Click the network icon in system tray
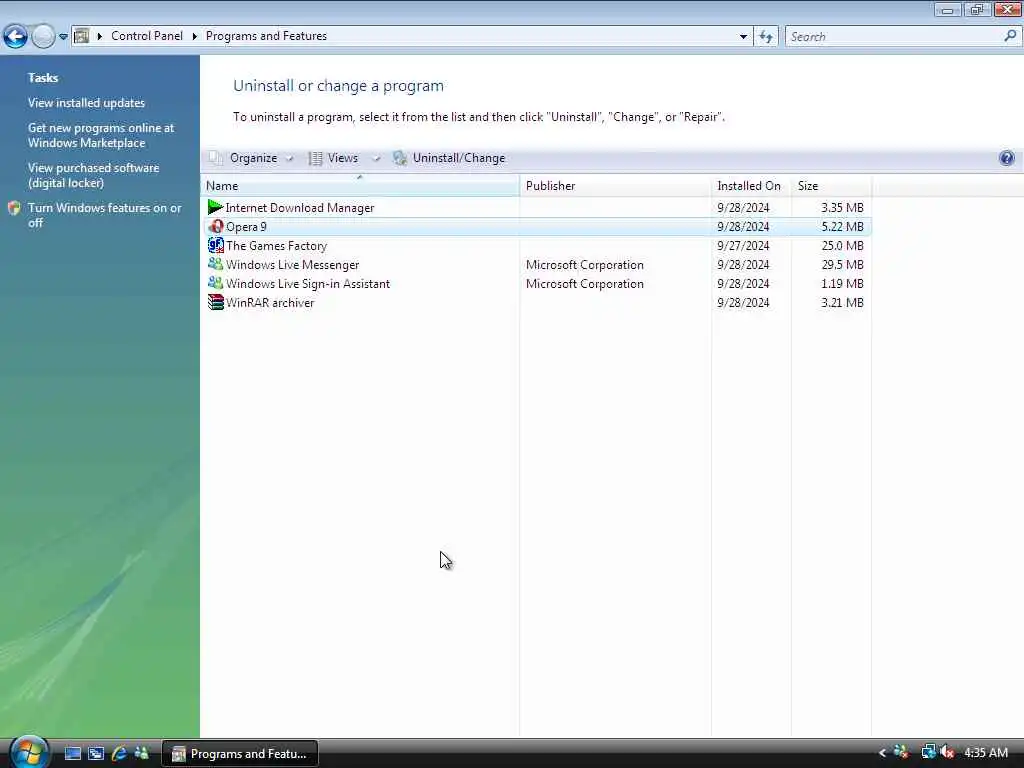The height and width of the screenshot is (768, 1024). [x=928, y=752]
